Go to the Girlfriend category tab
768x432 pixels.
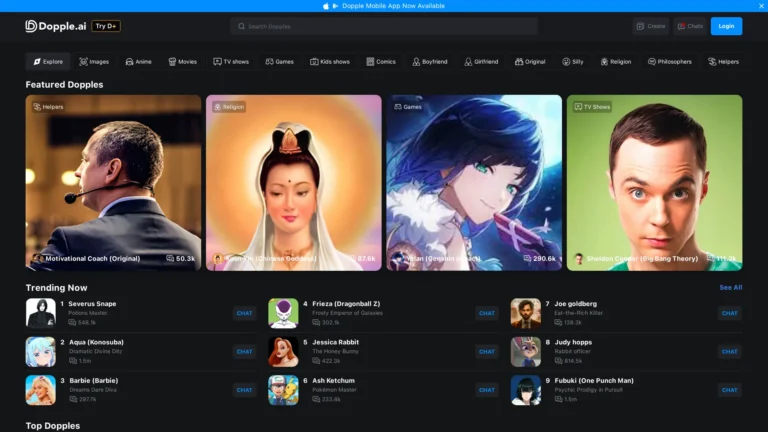(x=480, y=62)
